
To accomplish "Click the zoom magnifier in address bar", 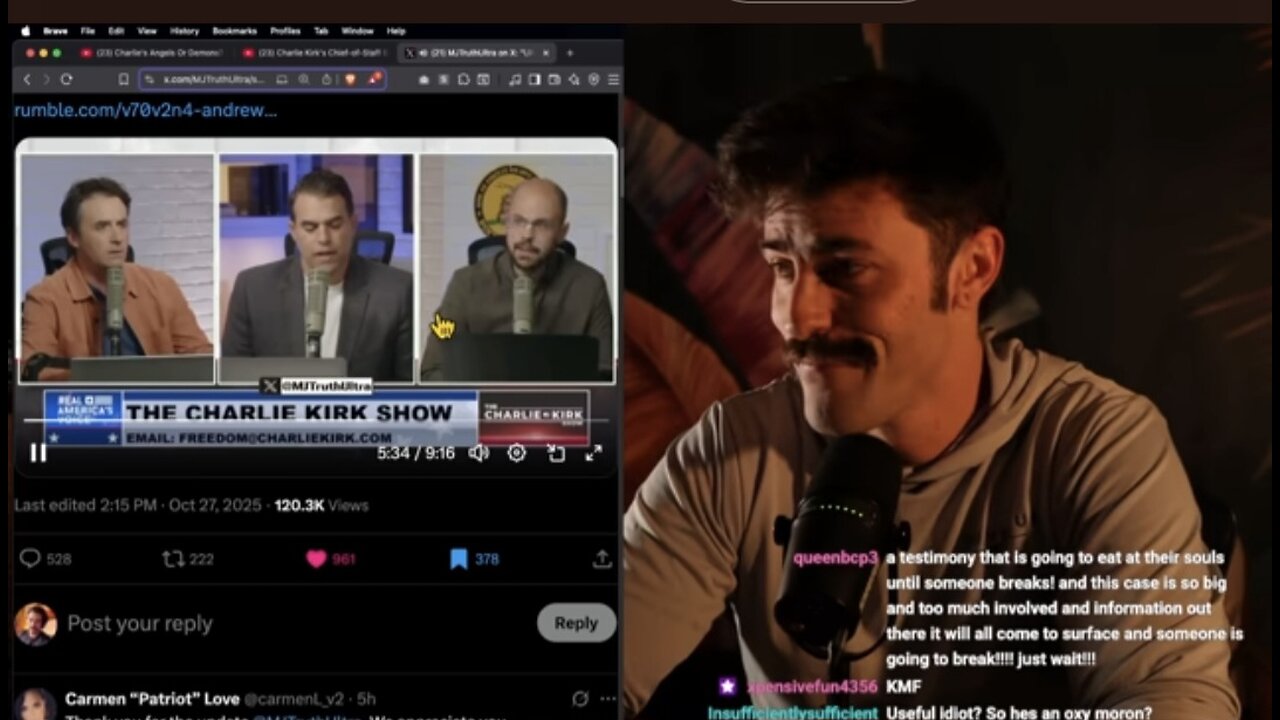I will click(303, 79).
